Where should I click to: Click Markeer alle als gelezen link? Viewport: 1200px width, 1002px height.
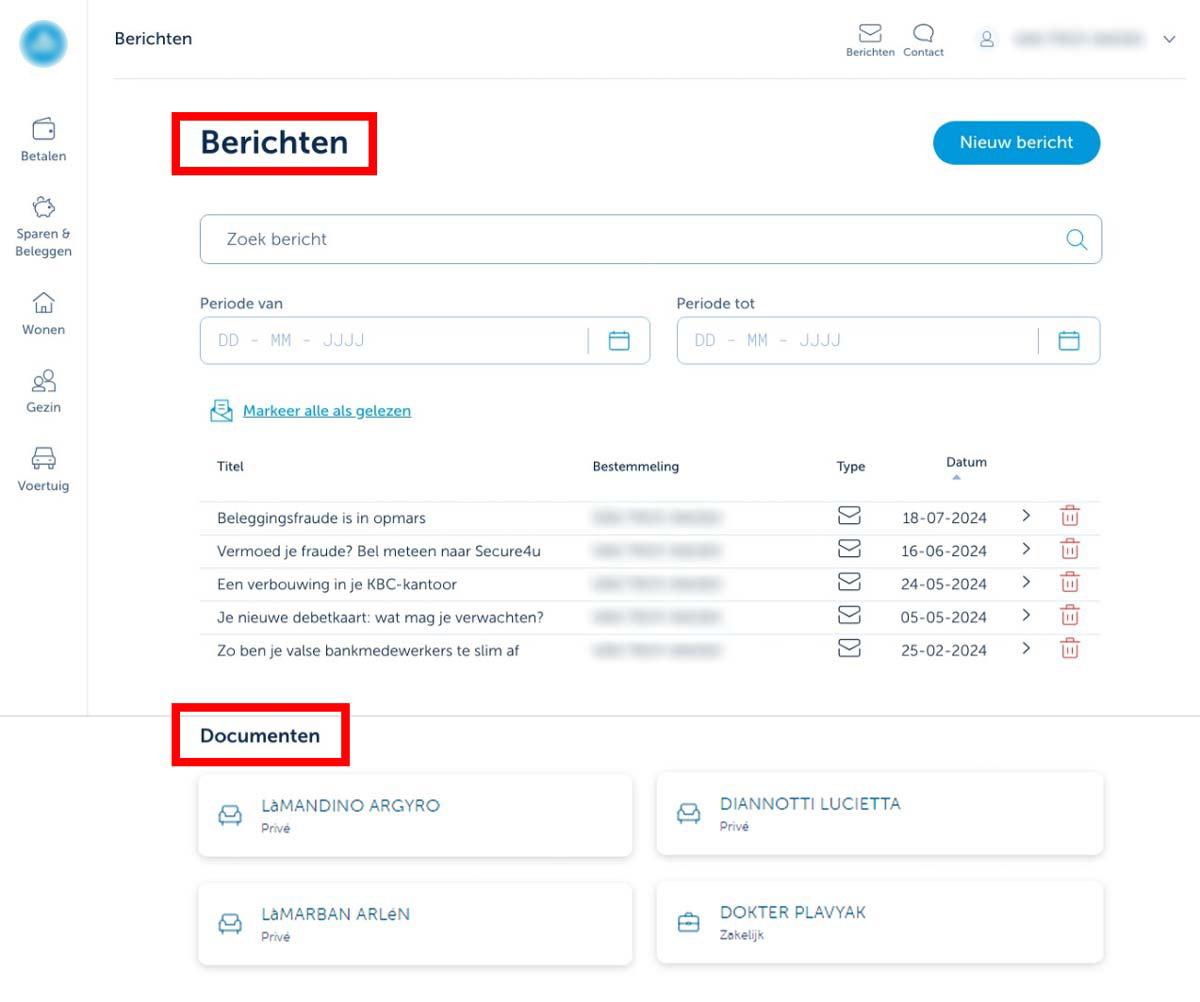326,411
